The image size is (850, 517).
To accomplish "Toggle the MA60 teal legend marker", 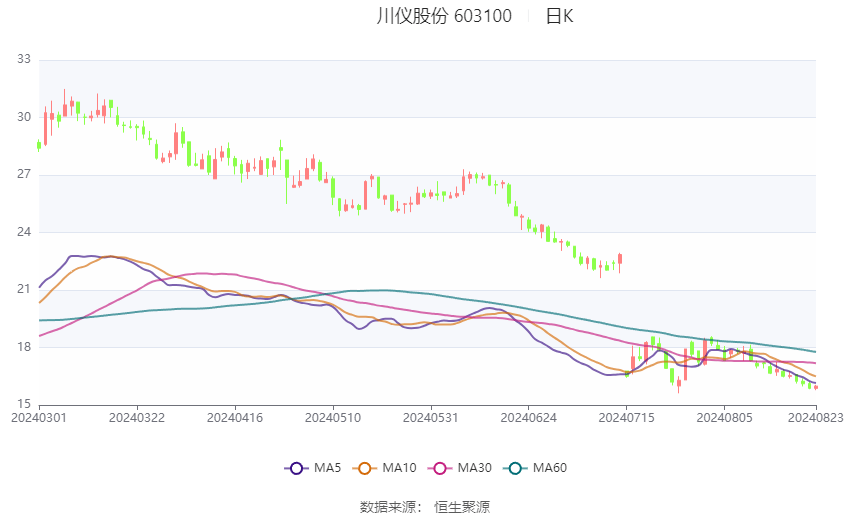I will [x=515, y=468].
